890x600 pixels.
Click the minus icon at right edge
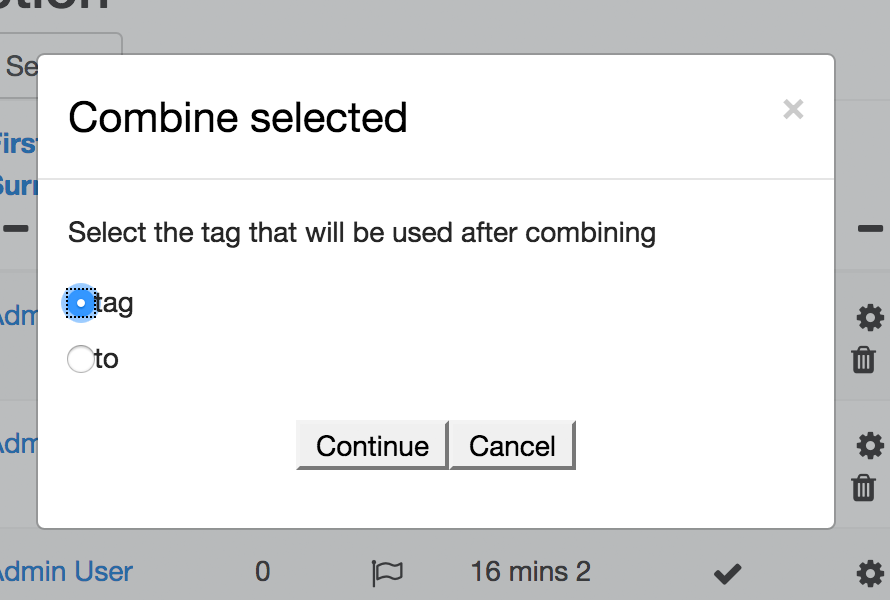point(870,229)
